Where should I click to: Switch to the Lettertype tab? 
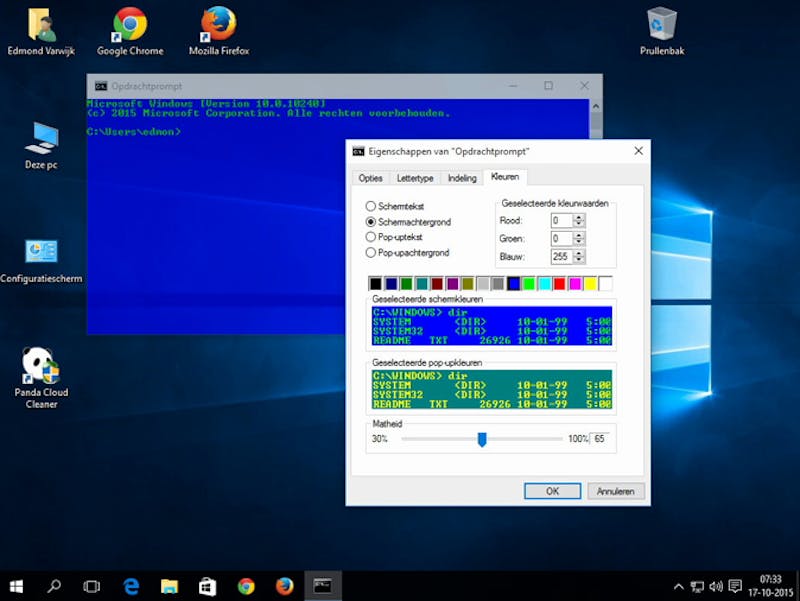point(416,178)
